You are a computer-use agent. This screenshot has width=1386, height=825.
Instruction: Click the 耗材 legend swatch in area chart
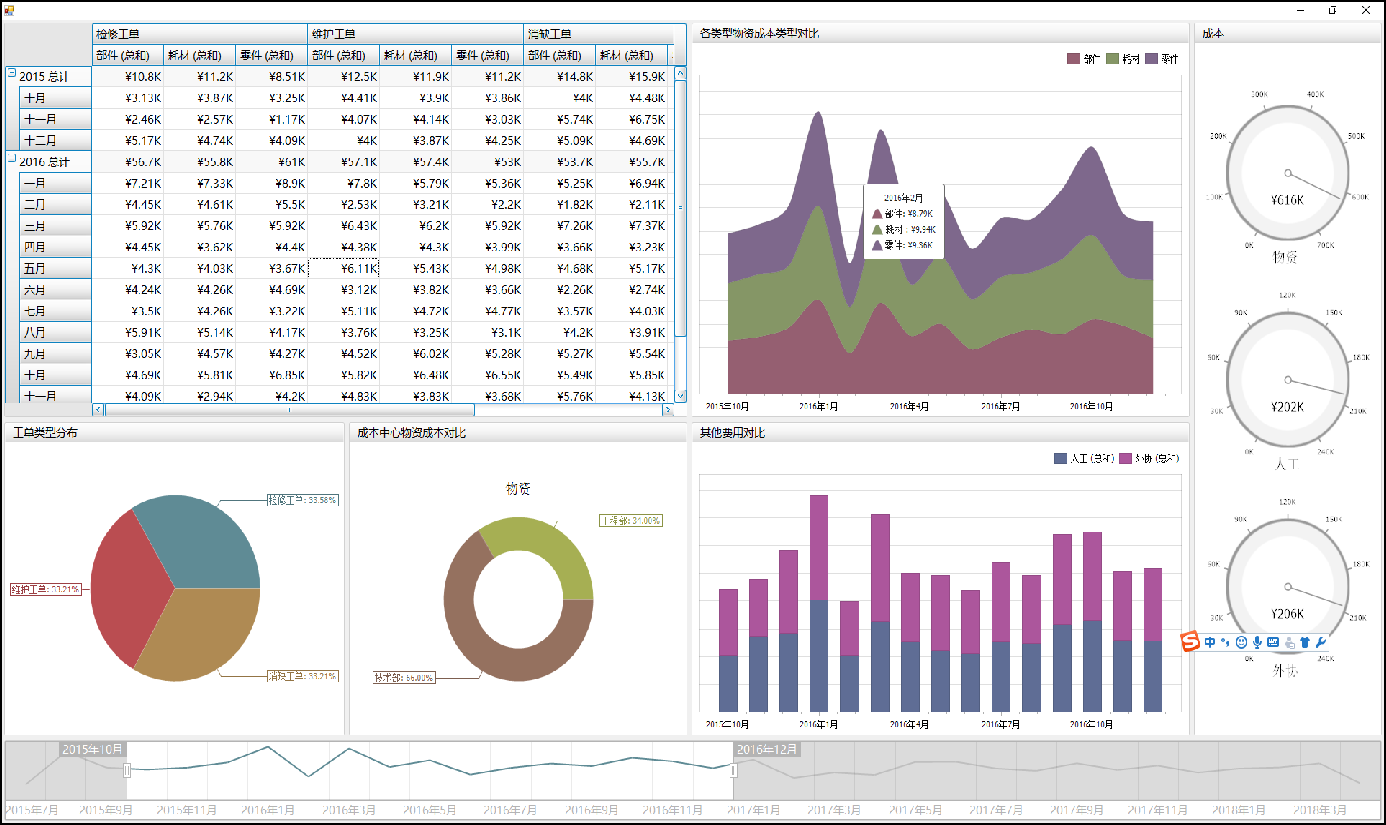[x=1113, y=59]
